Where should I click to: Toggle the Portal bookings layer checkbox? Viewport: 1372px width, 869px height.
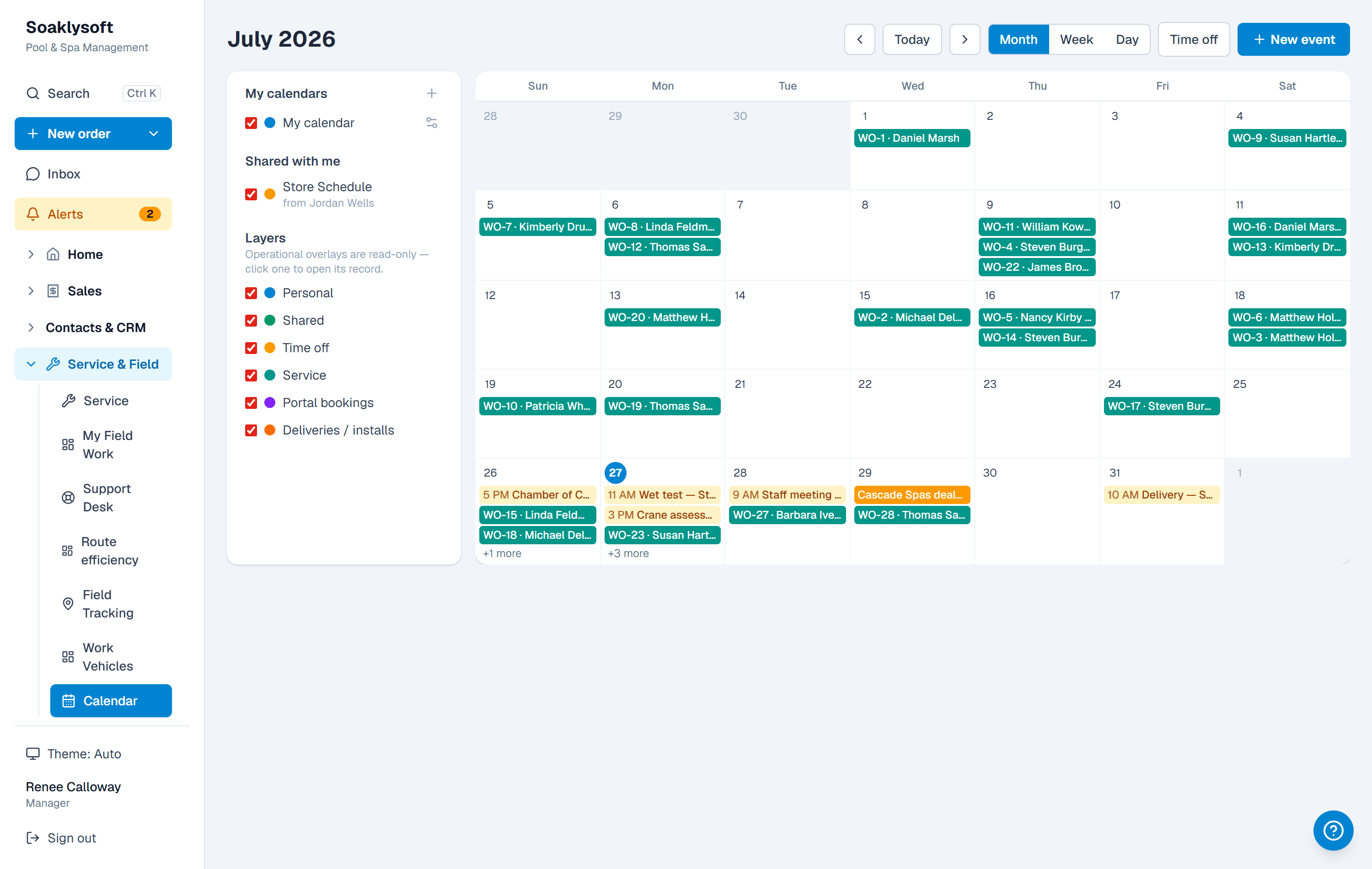[251, 403]
